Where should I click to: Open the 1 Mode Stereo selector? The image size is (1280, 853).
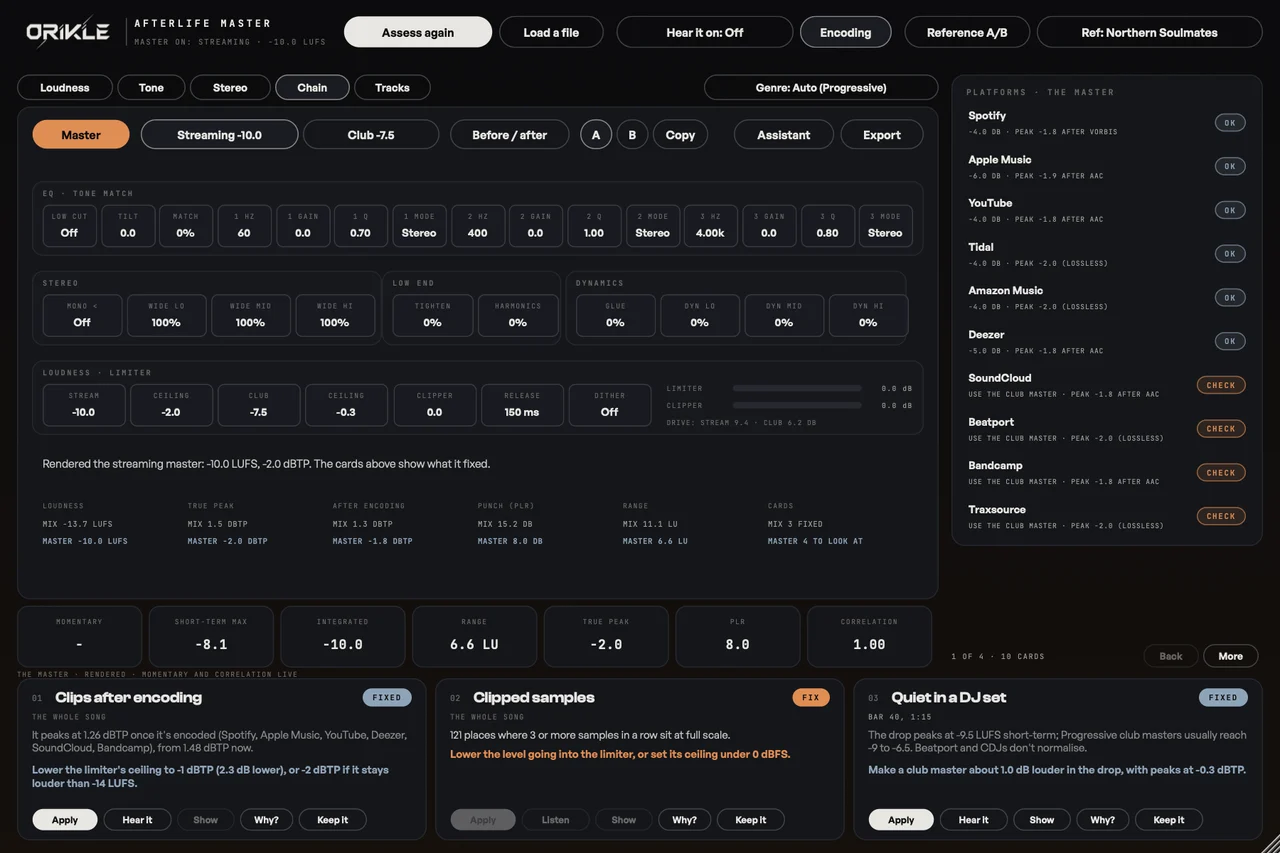click(x=419, y=226)
